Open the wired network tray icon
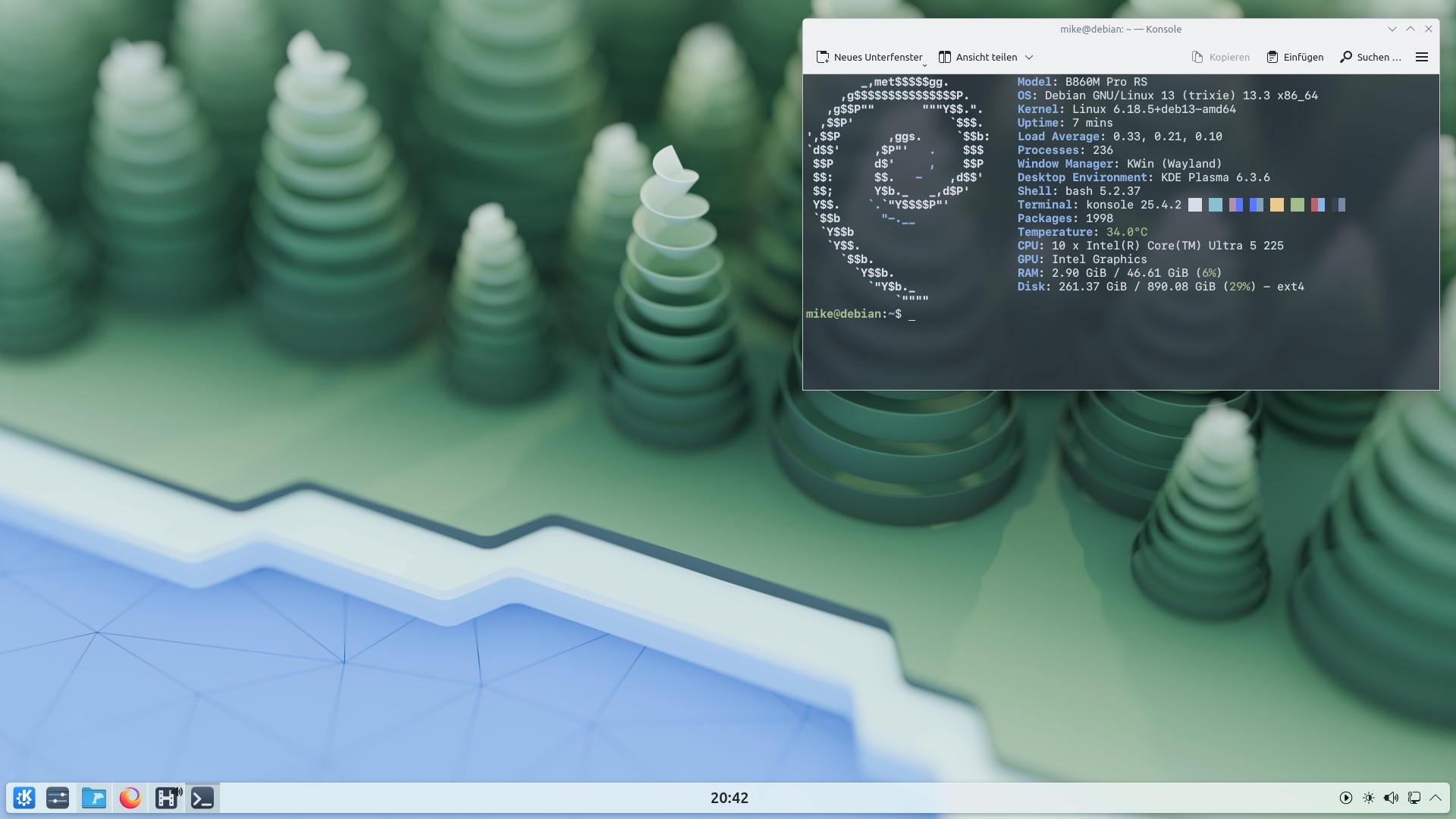This screenshot has width=1456, height=819. 1414,798
